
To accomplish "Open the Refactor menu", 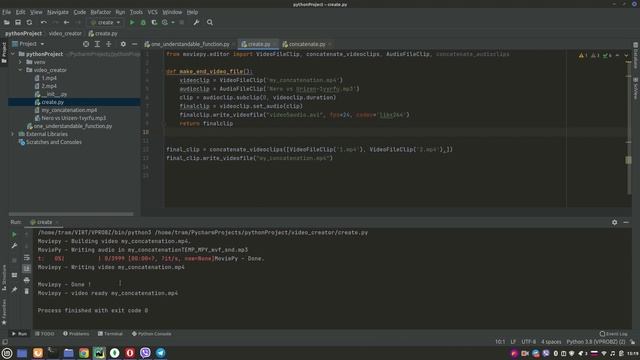I will (x=100, y=12).
